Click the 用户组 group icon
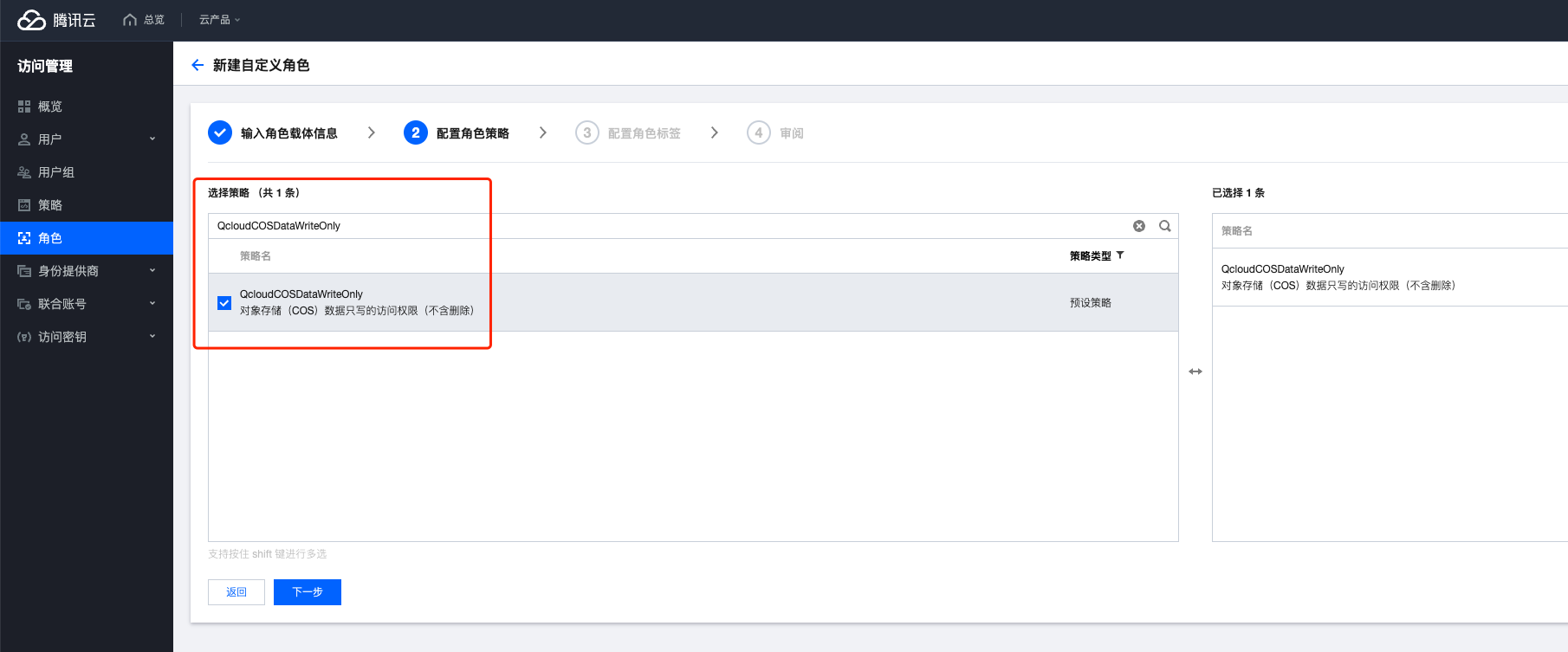The image size is (1568, 652). pyautogui.click(x=24, y=172)
